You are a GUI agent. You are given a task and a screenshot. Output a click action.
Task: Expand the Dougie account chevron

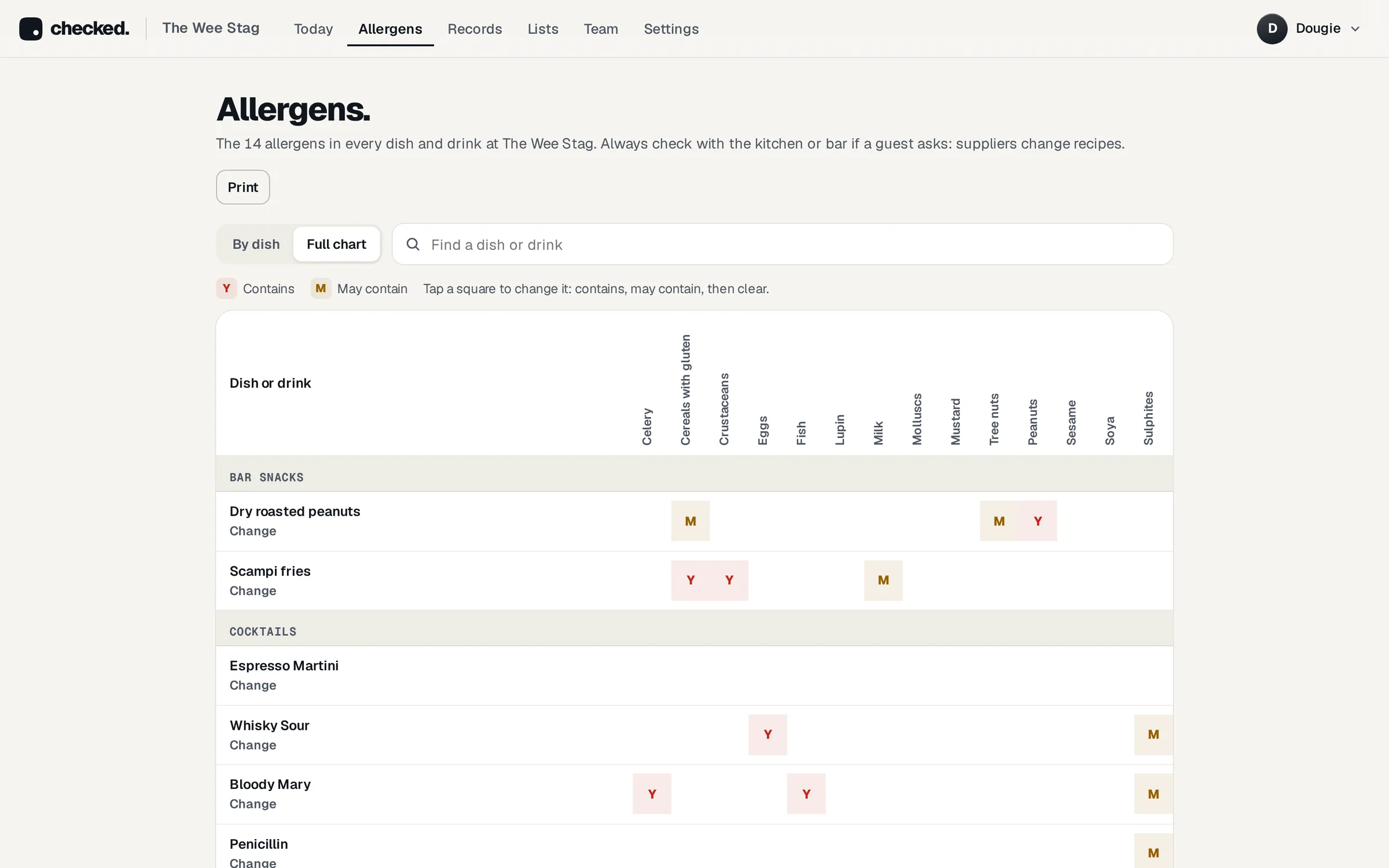(1355, 29)
